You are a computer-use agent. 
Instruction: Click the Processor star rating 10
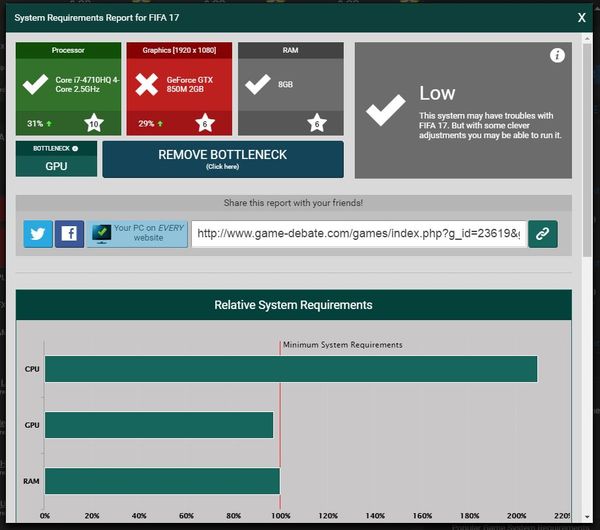coord(94,123)
